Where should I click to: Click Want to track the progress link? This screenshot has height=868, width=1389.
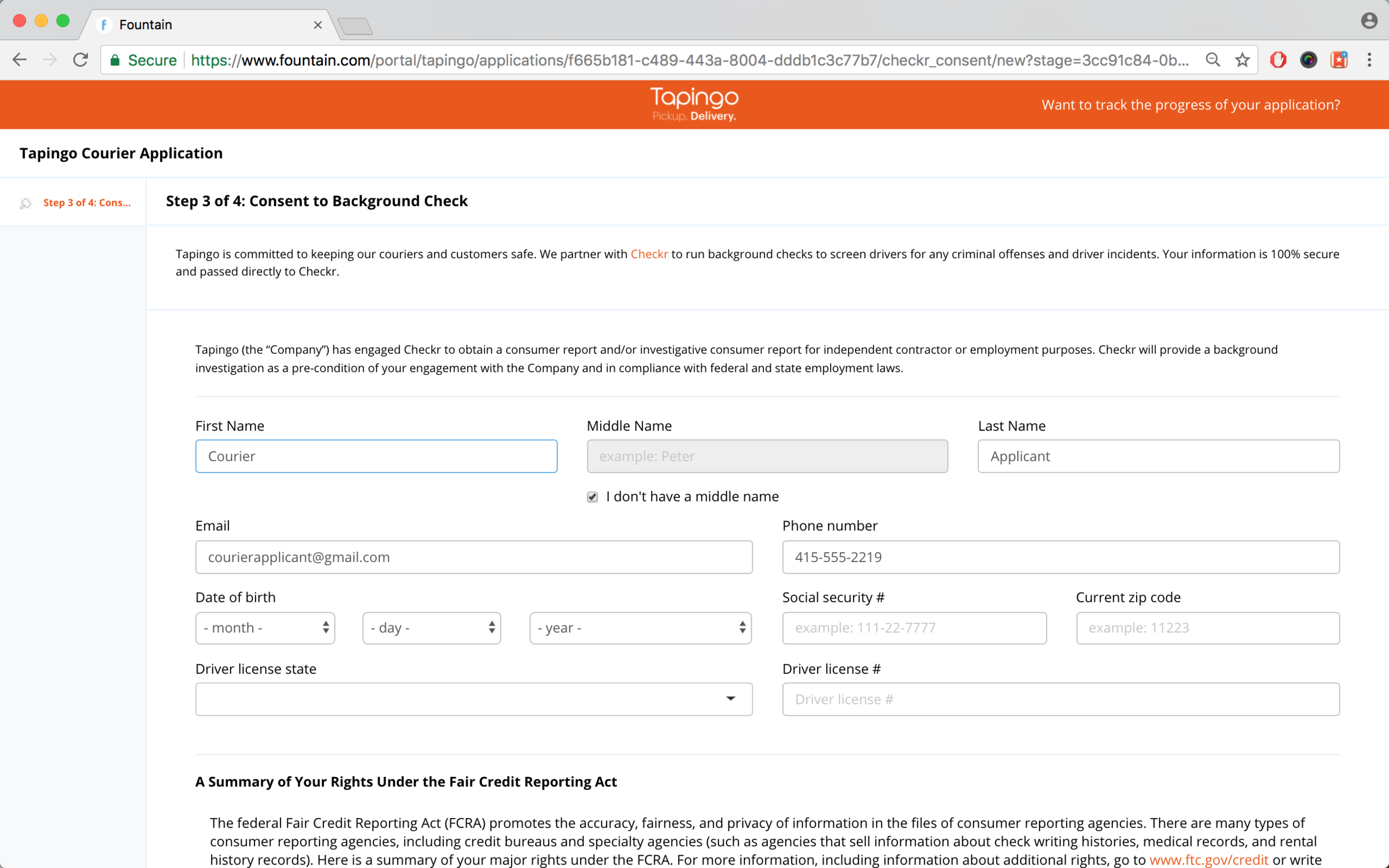click(x=1190, y=105)
